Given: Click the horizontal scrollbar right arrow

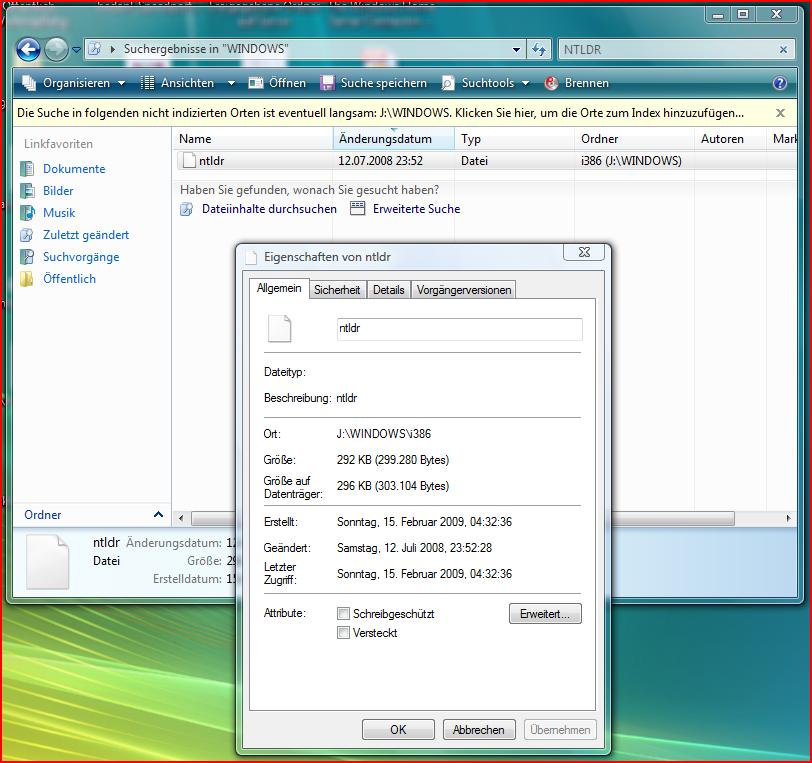Looking at the screenshot, I should click(788, 518).
